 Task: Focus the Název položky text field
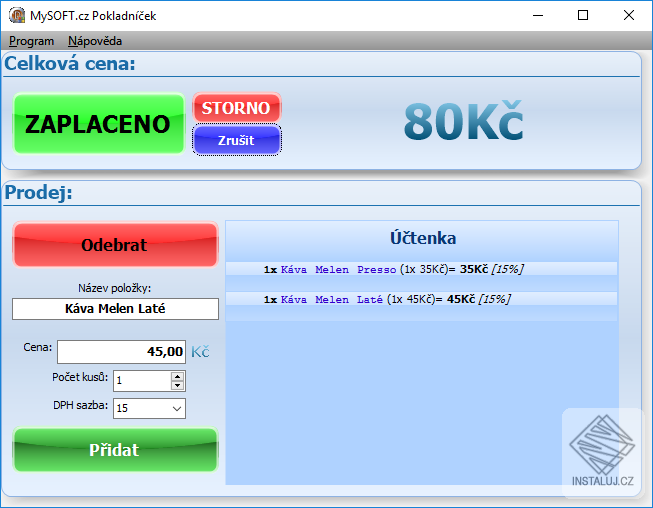point(115,309)
